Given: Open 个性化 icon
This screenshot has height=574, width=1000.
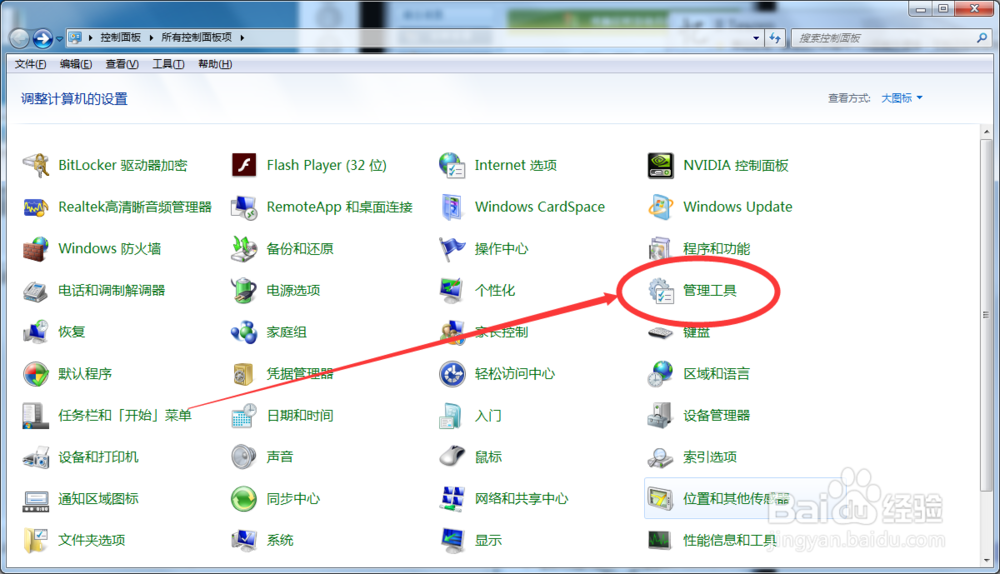Looking at the screenshot, I should (x=452, y=291).
